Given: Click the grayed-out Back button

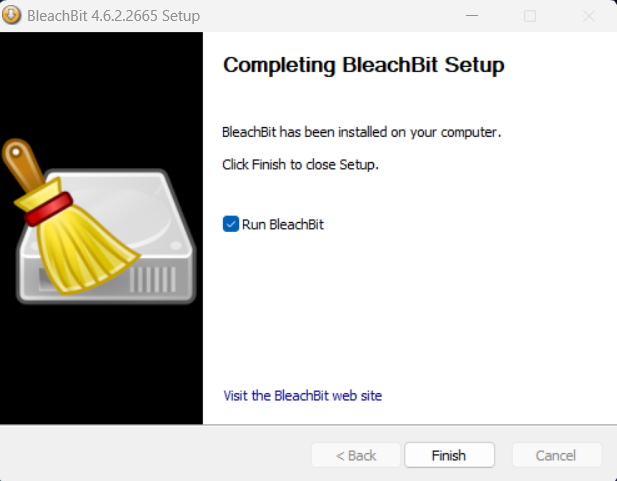Looking at the screenshot, I should [356, 455].
